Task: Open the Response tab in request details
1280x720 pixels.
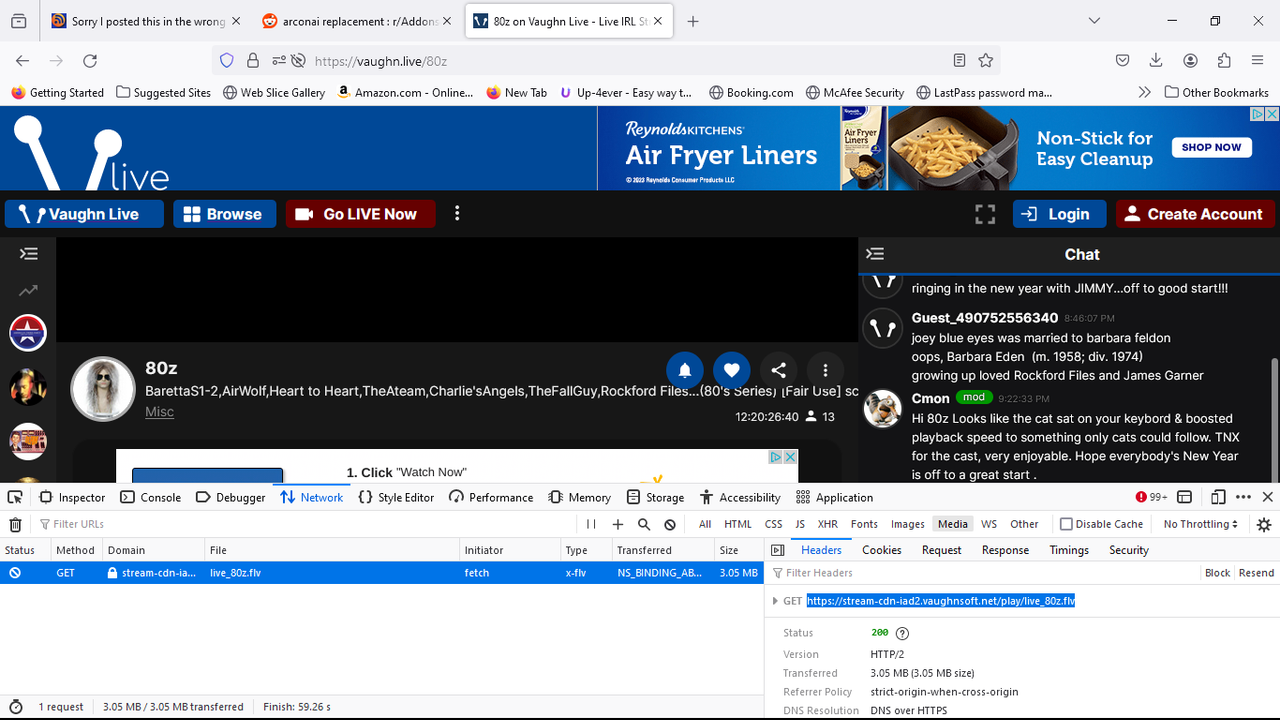Action: click(1005, 550)
